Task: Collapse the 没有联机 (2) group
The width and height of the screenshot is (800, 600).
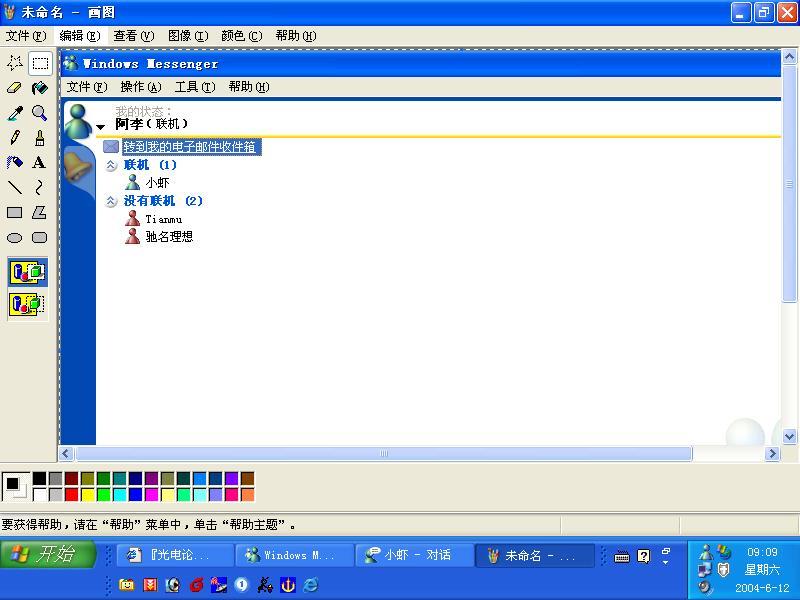Action: 111,202
